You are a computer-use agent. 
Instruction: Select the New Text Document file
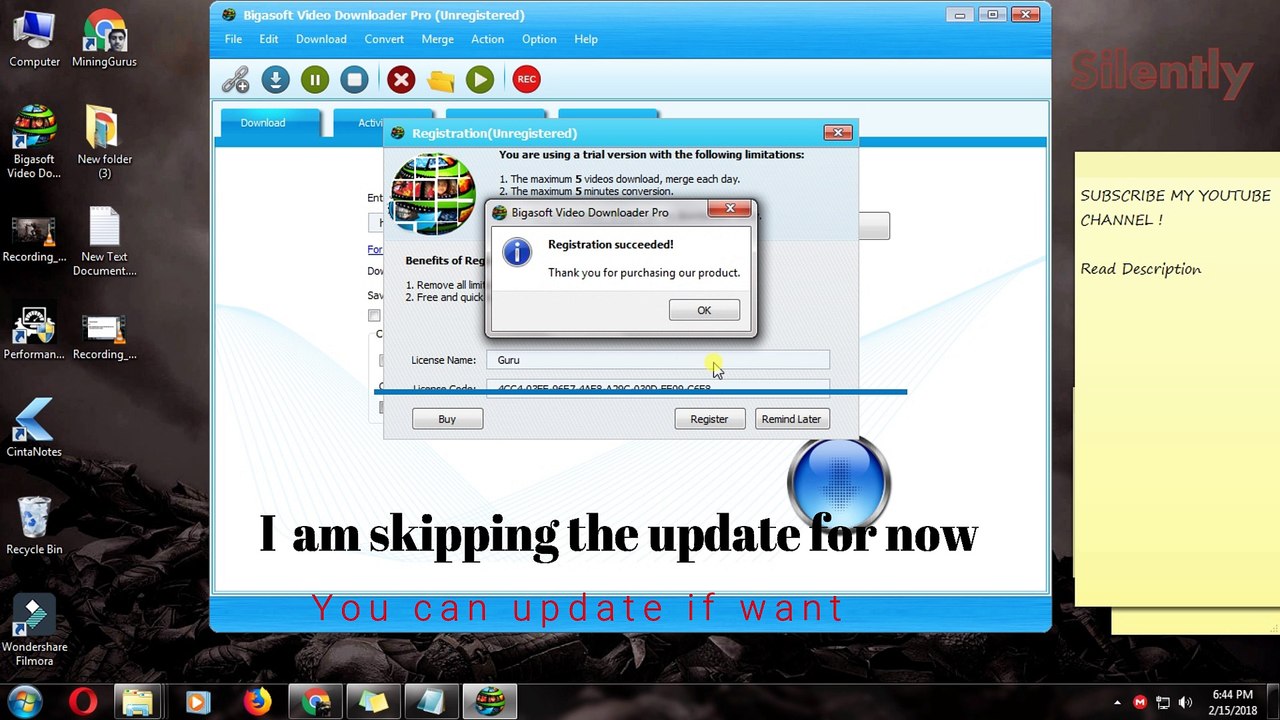point(104,242)
